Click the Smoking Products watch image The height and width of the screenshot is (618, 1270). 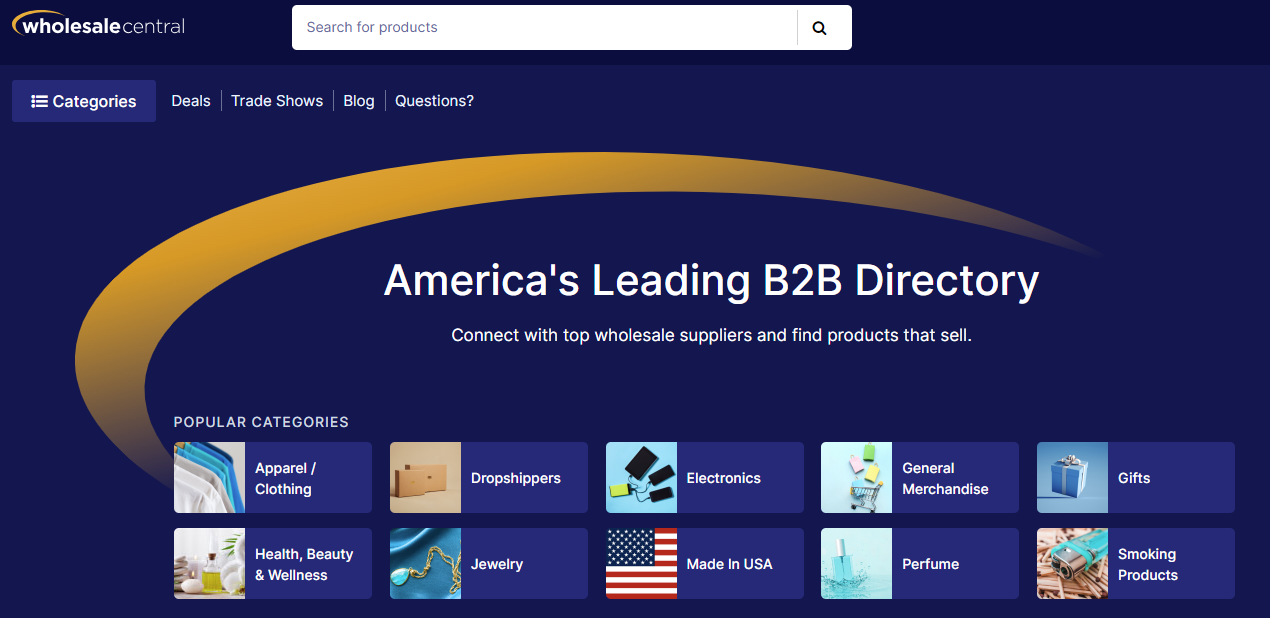1072,563
